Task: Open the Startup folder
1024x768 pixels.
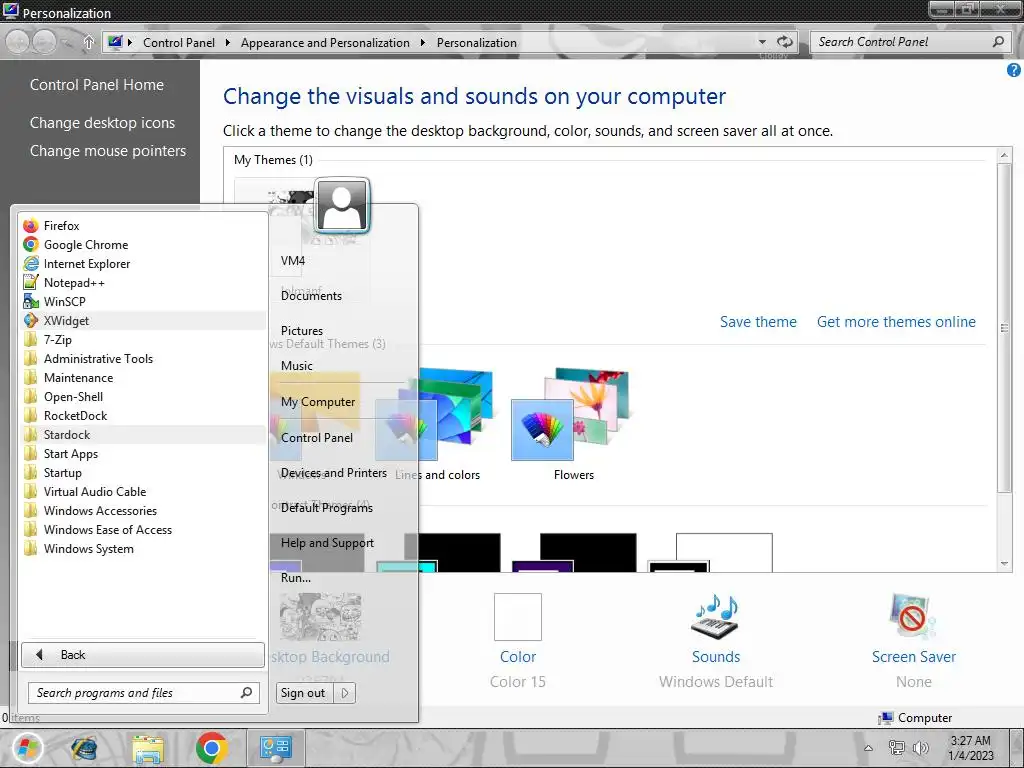Action: (x=143, y=472)
